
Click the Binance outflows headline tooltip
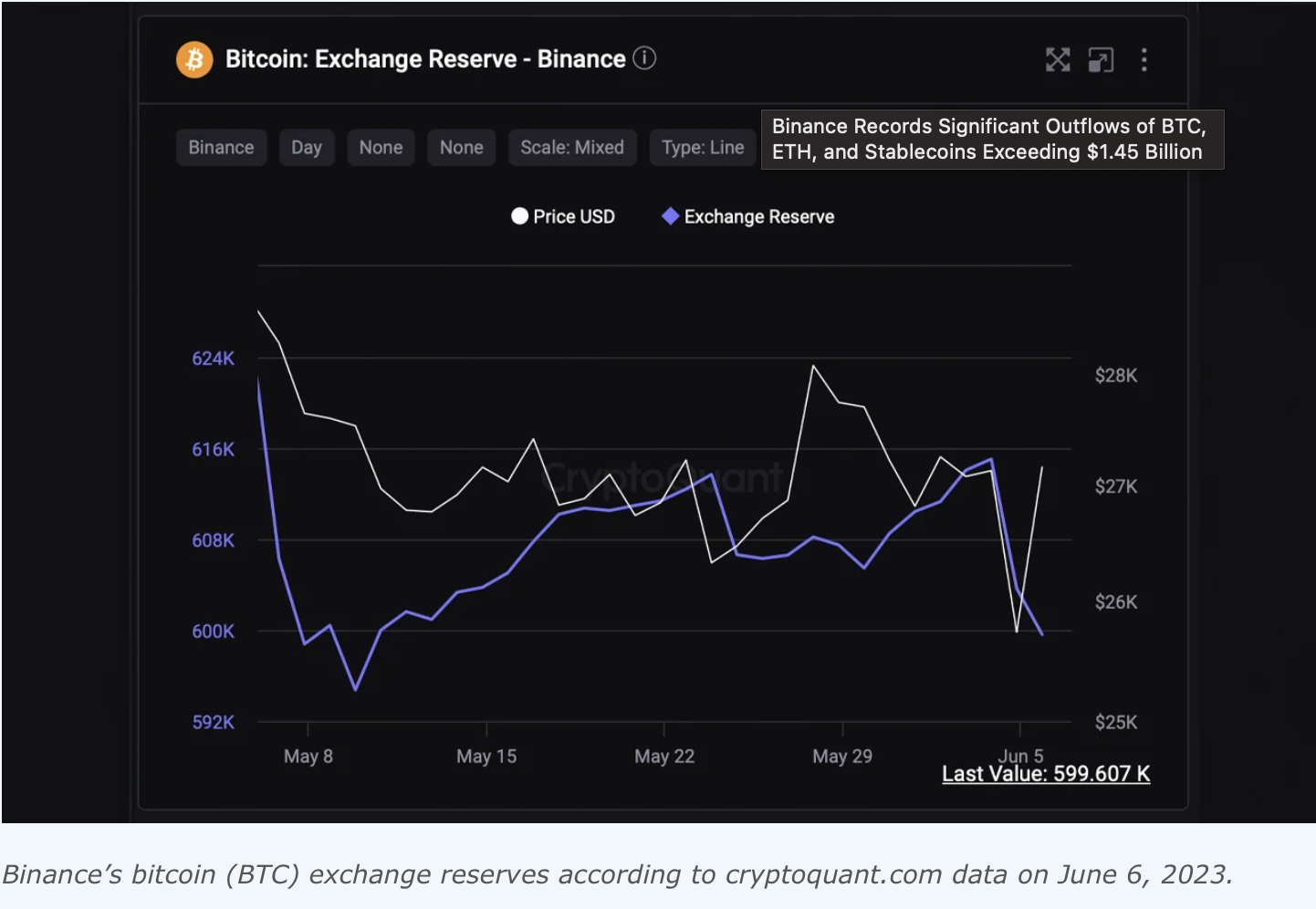991,139
